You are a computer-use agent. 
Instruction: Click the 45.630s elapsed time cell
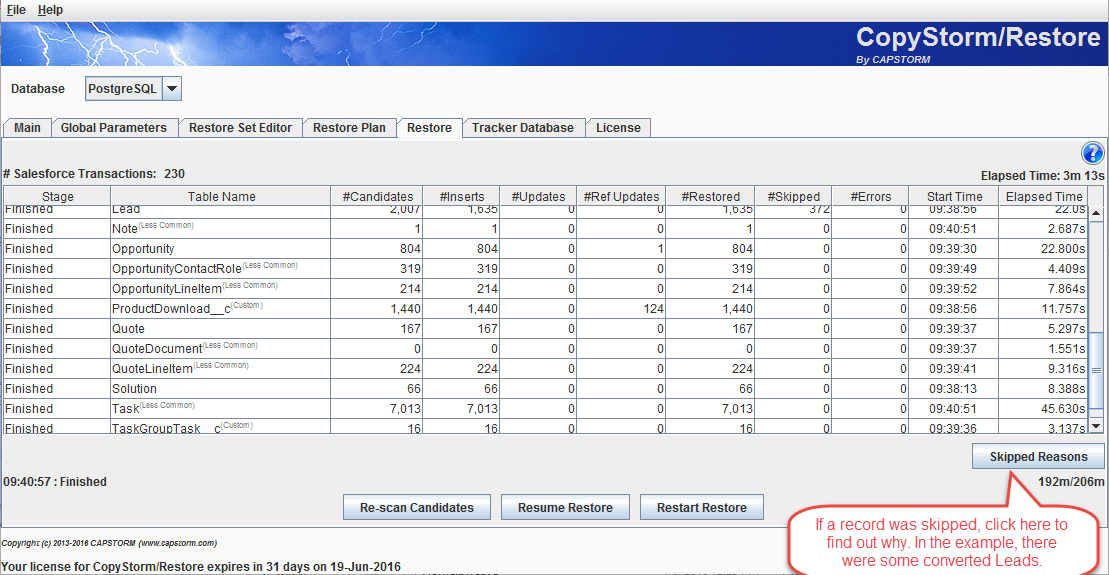(x=1044, y=409)
